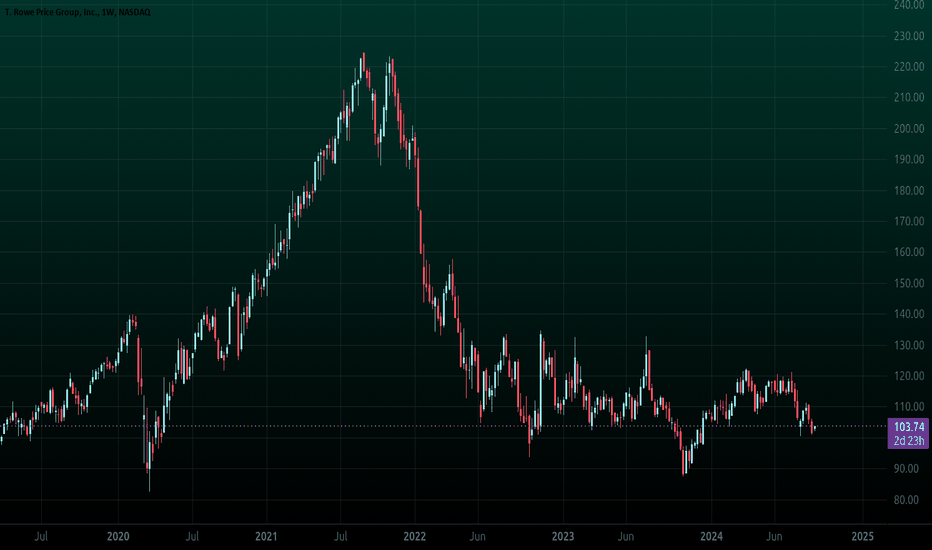The image size is (932, 550).
Task: Click the 2024 label on time axis
Action: pyautogui.click(x=711, y=536)
